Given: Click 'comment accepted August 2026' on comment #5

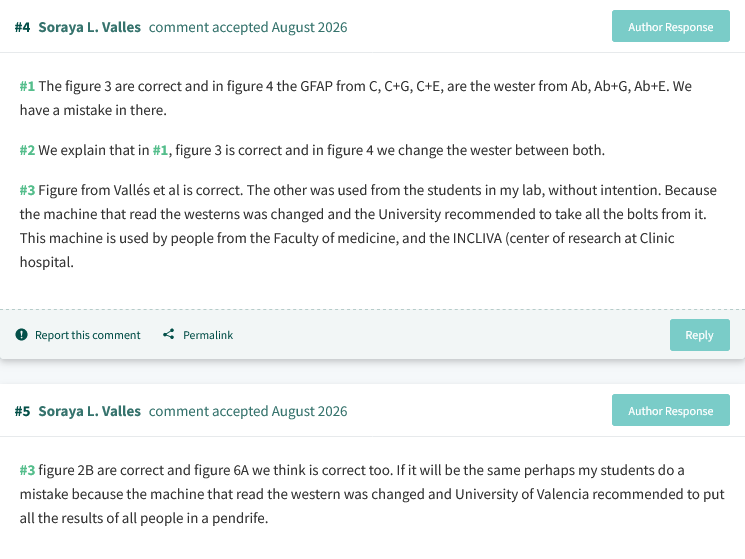Looking at the screenshot, I should pyautogui.click(x=248, y=411).
